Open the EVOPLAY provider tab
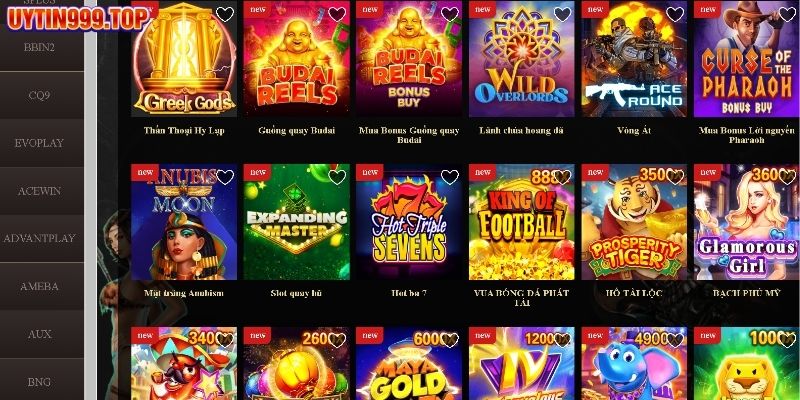Screen dimensions: 800x400 (x=40, y=143)
